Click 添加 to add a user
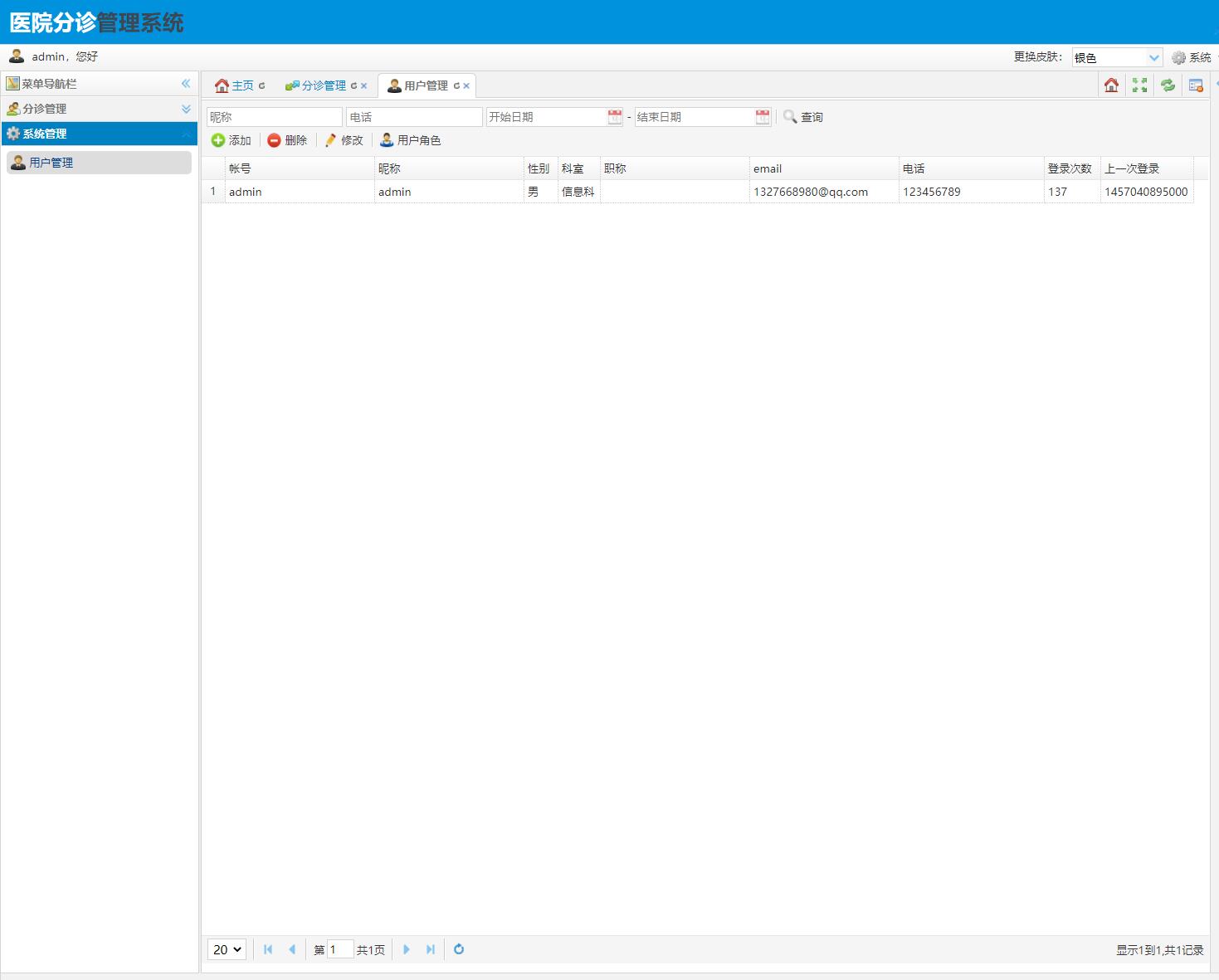 coord(232,140)
